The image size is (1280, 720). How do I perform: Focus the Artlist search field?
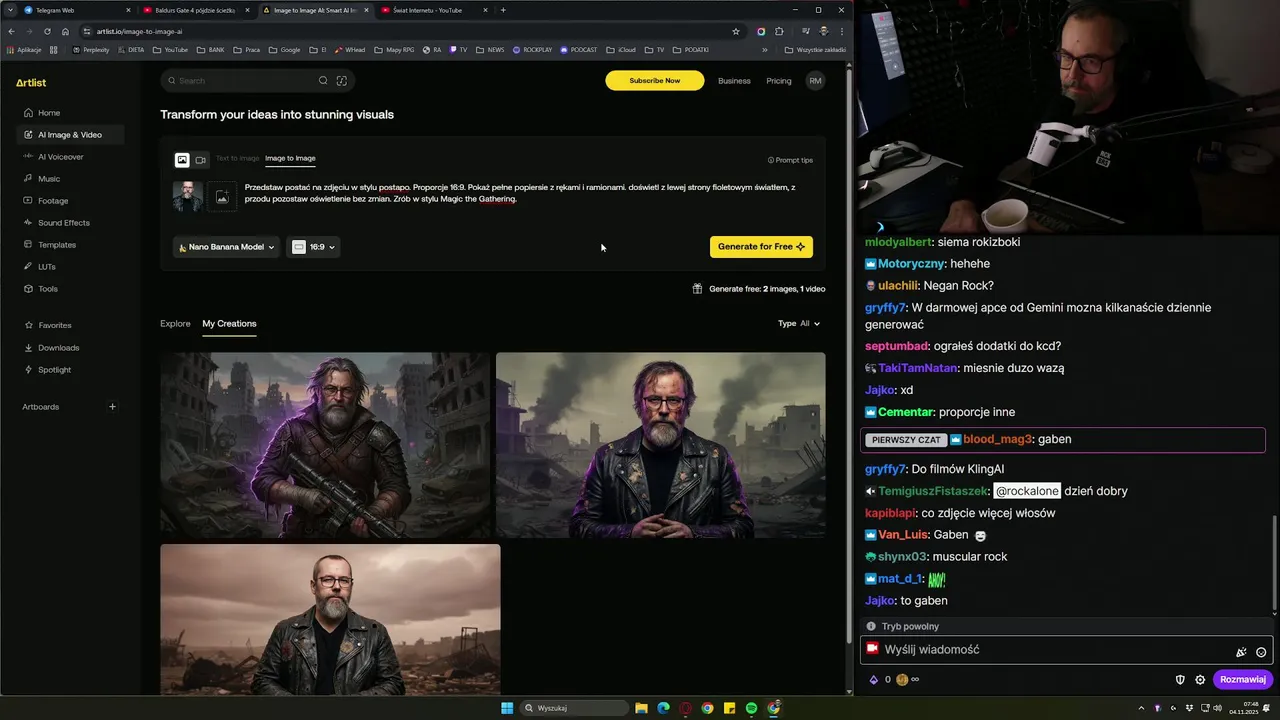257,81
